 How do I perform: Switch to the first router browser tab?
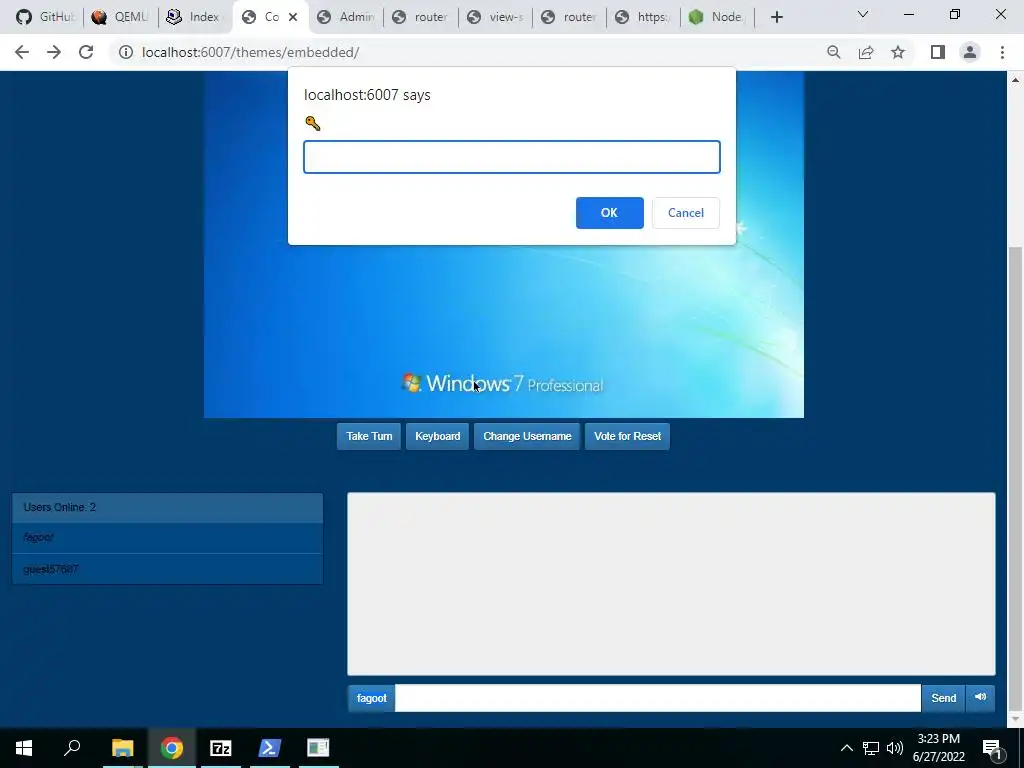420,17
